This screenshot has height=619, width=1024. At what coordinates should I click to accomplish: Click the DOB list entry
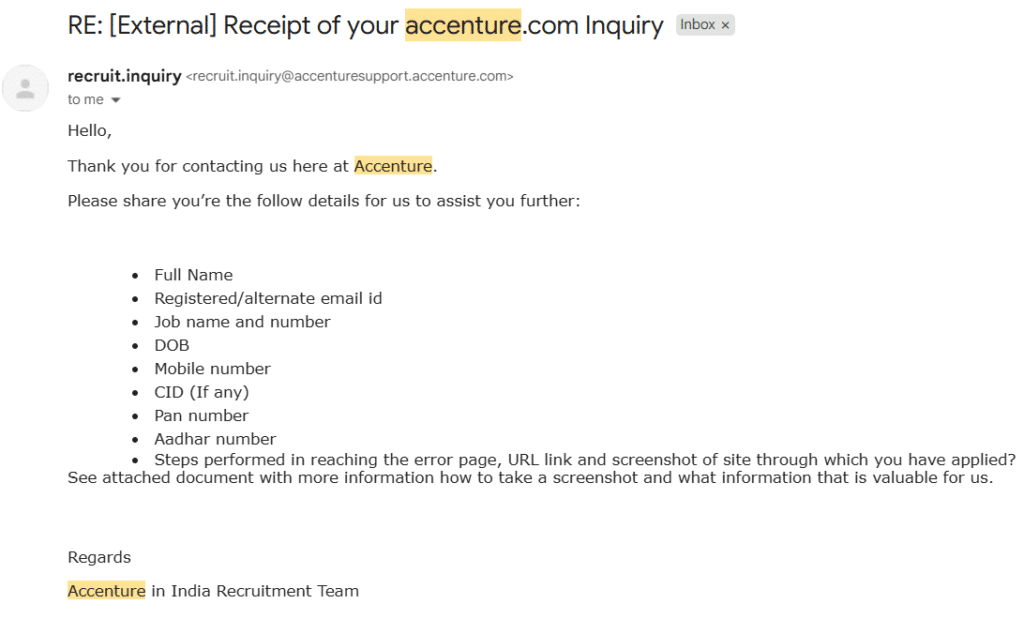(171, 344)
